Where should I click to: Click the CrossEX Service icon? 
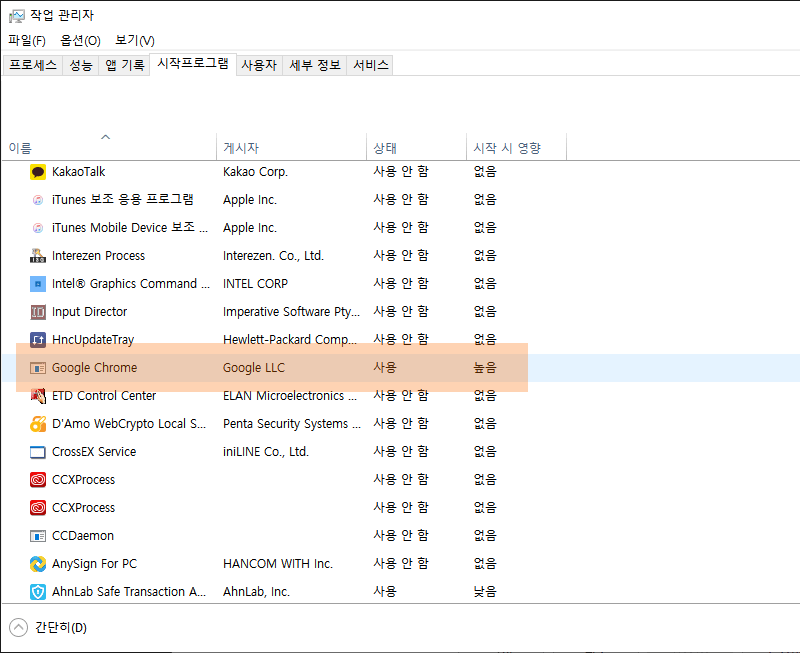pyautogui.click(x=38, y=452)
